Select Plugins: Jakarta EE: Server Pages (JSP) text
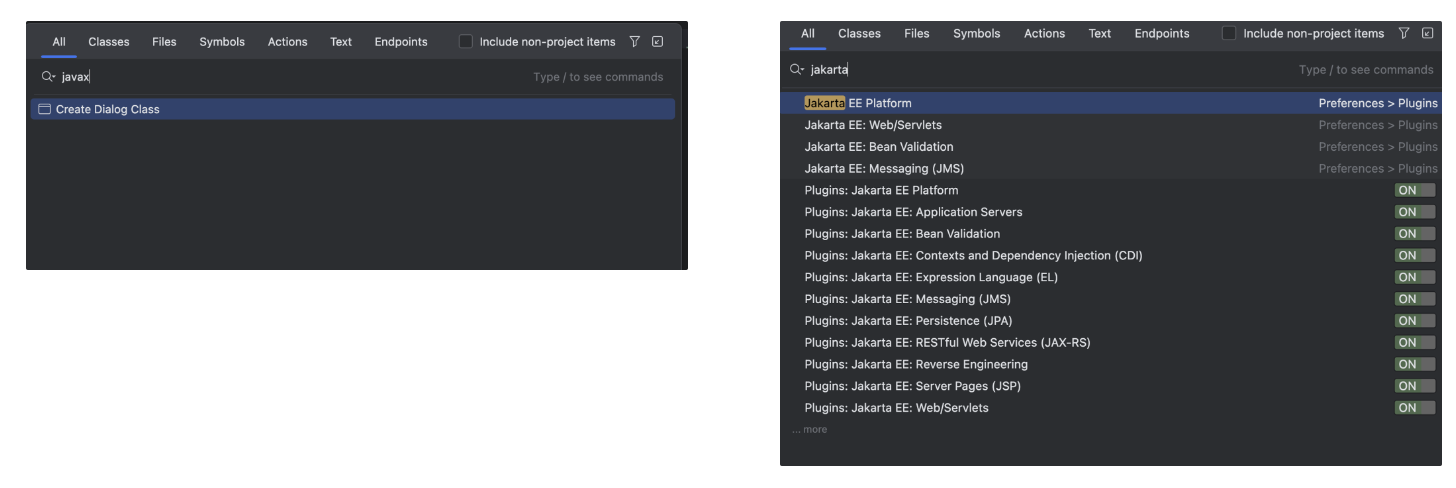 pos(912,386)
